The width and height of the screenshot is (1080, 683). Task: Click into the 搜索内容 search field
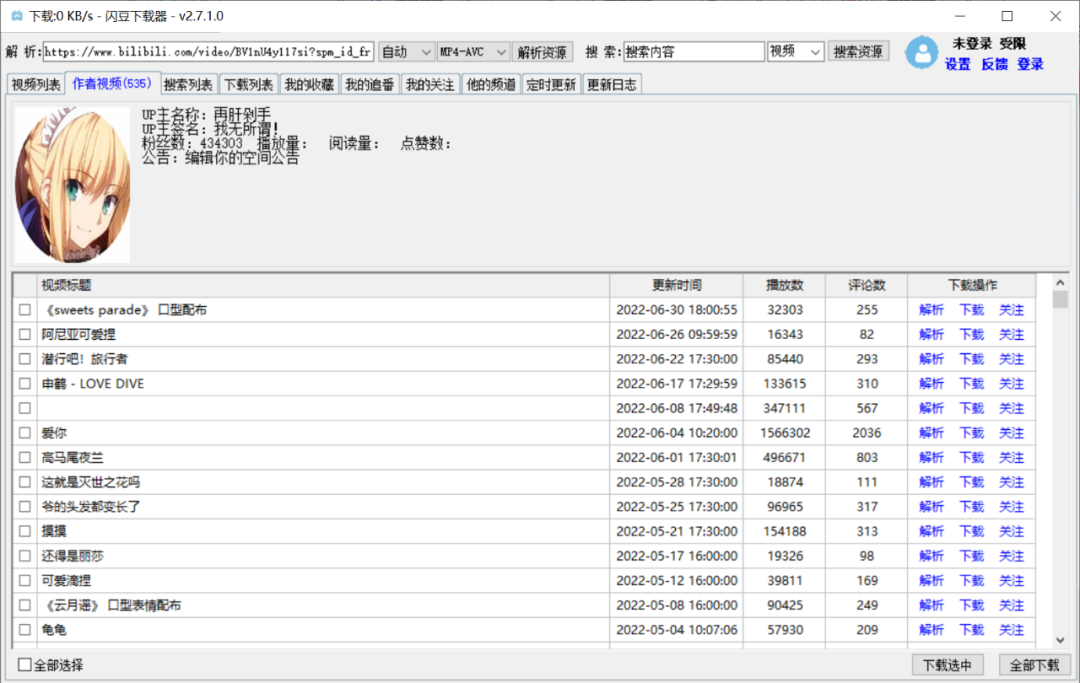(x=693, y=52)
